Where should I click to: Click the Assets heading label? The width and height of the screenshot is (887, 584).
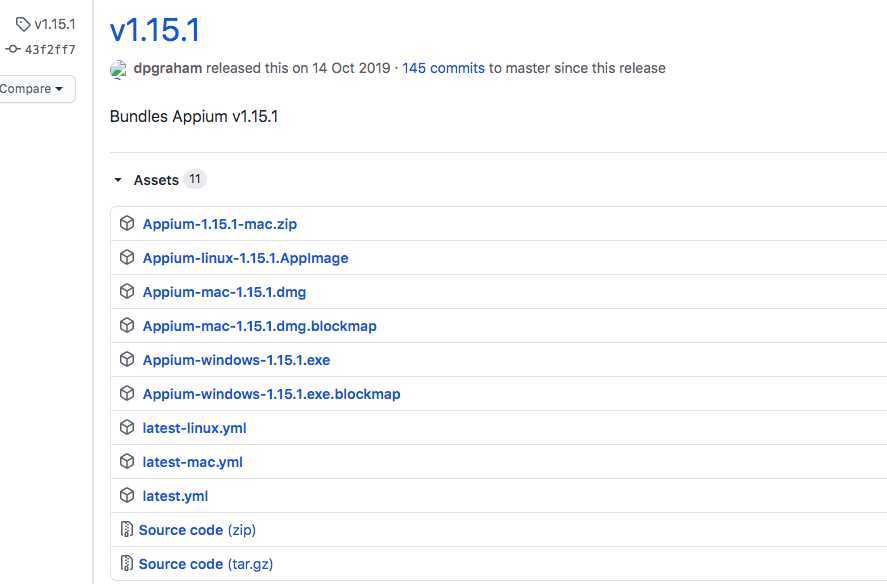click(156, 180)
